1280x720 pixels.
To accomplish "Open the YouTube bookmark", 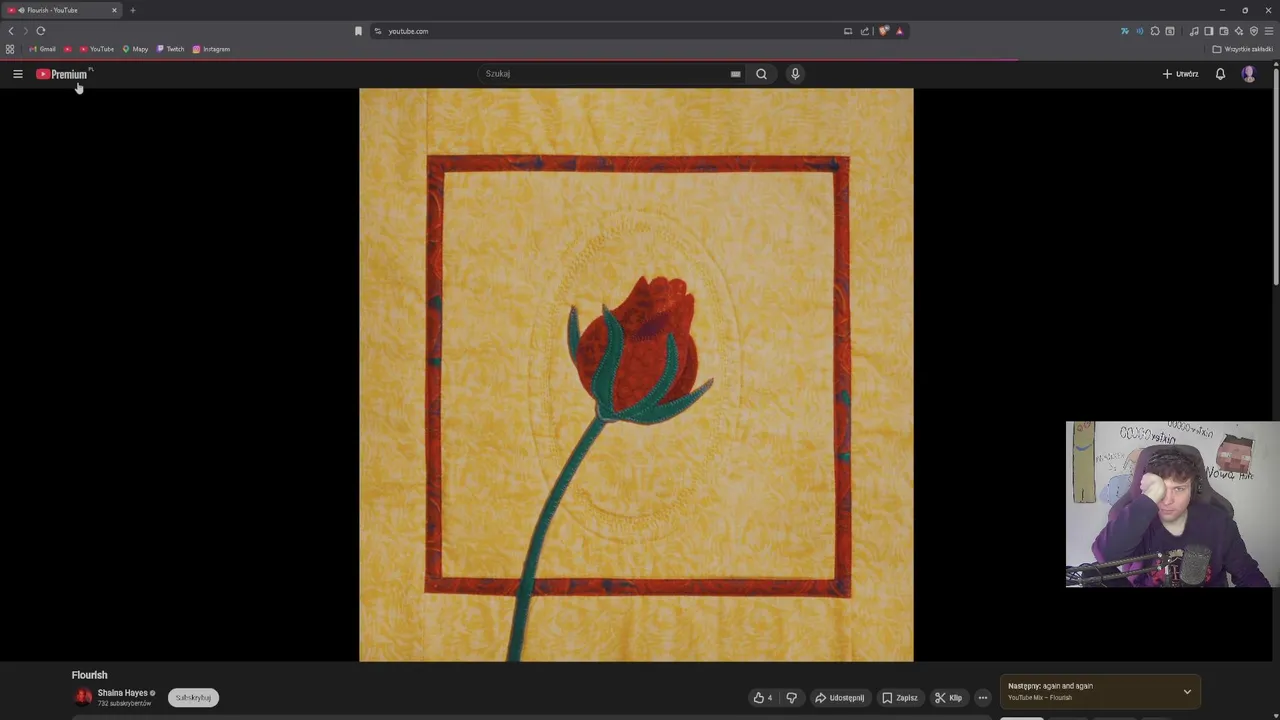I will coord(97,49).
